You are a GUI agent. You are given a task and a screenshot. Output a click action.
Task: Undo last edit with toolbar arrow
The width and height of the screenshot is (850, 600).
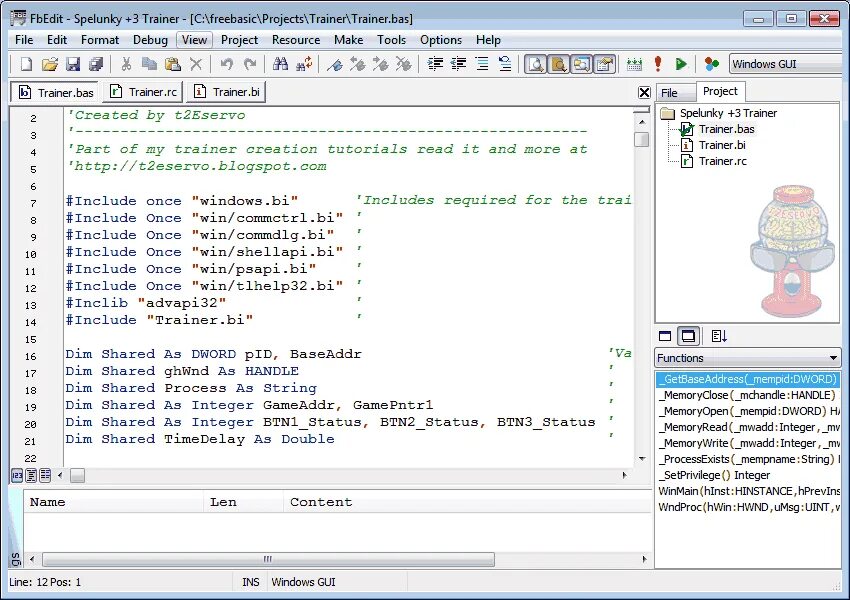click(227, 64)
